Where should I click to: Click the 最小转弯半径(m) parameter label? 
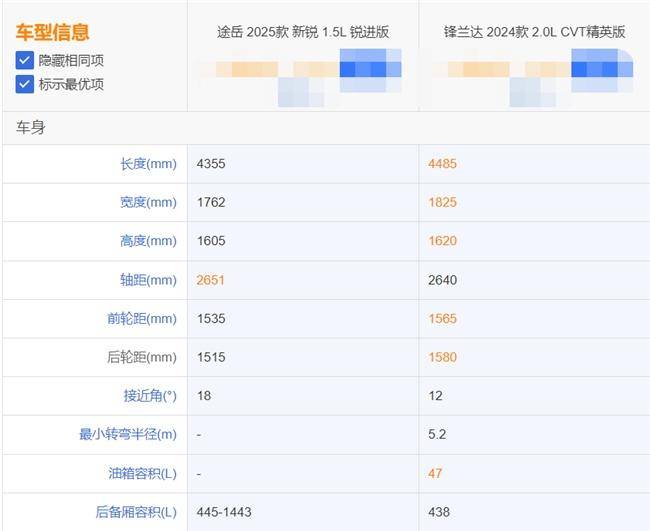pos(128,434)
